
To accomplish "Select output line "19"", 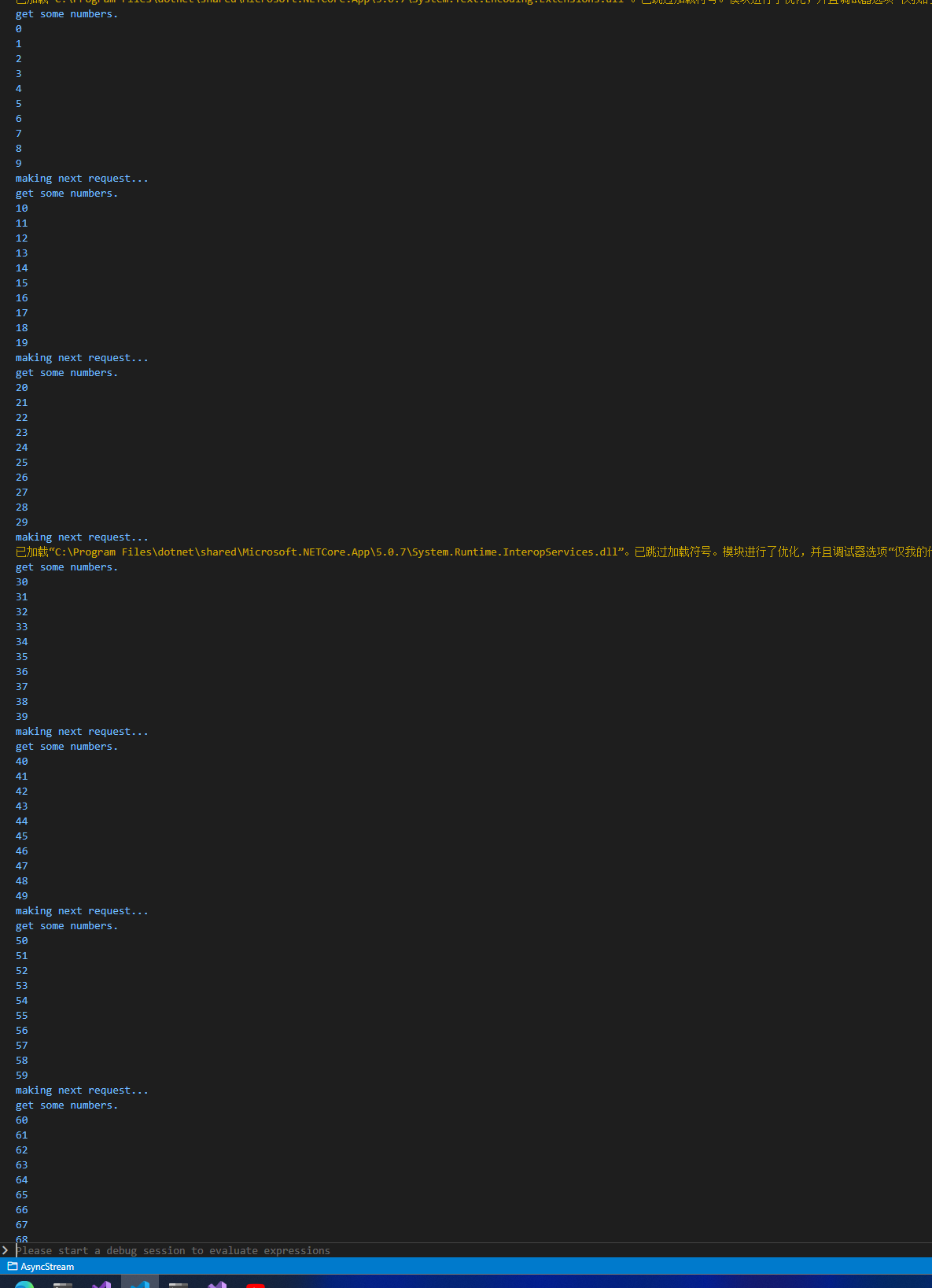I will pos(22,343).
